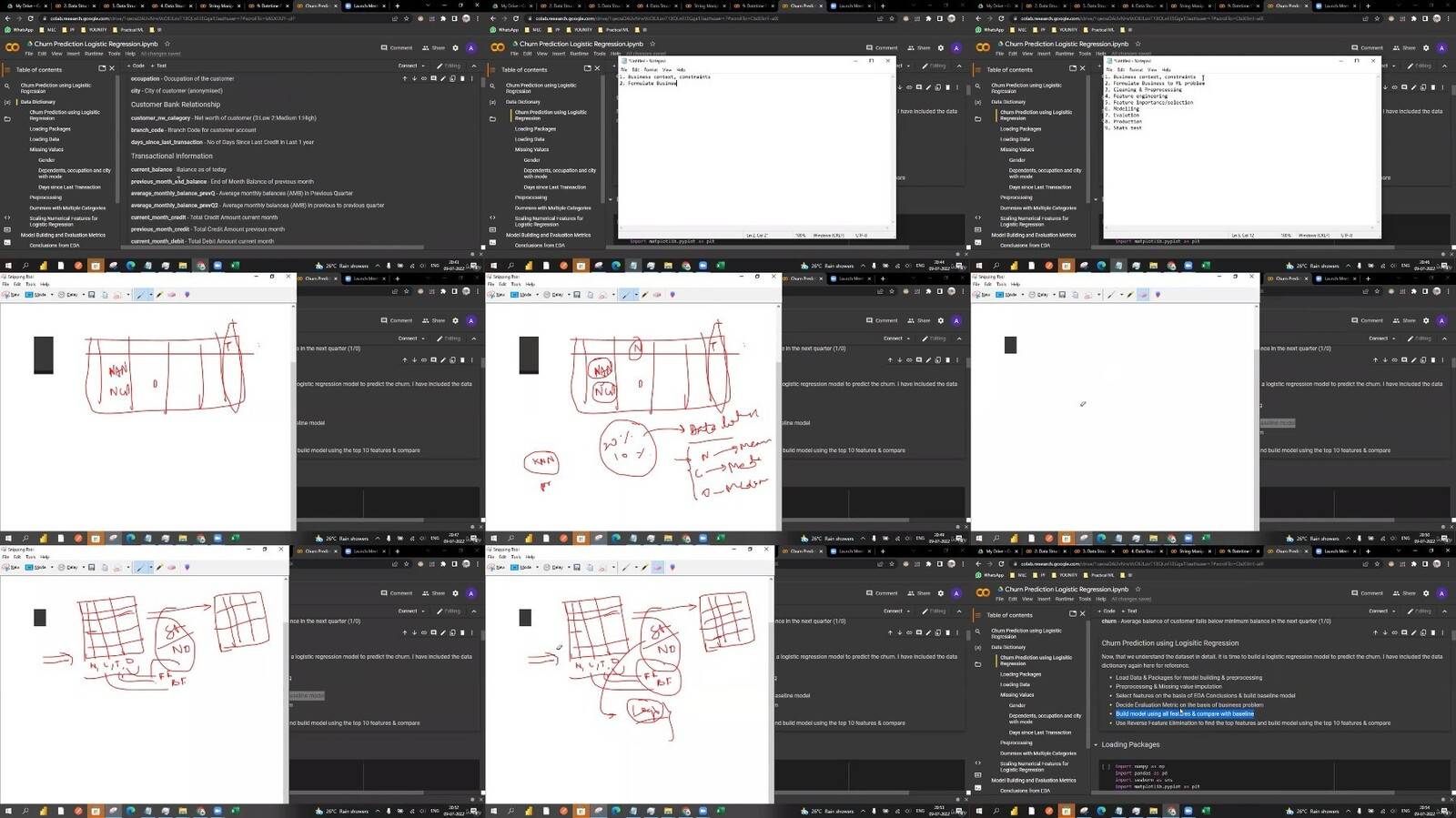Open extensions puzzle icon in highlighted-bullet Colab frame
The image size is (1456, 818).
(x=1414, y=564)
